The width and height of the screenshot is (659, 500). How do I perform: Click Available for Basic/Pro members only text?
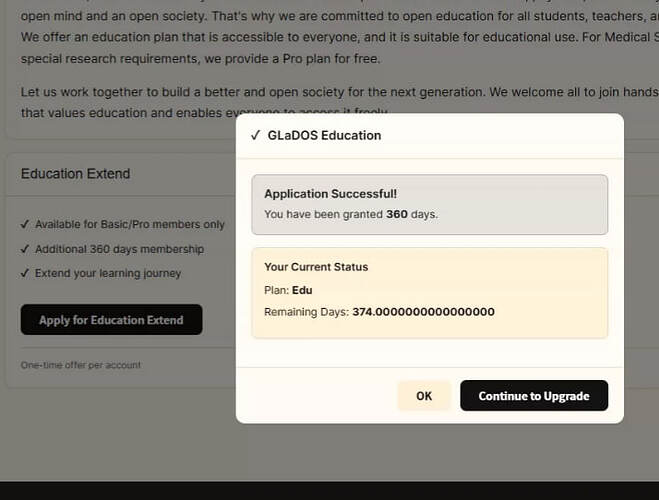pyautogui.click(x=130, y=224)
